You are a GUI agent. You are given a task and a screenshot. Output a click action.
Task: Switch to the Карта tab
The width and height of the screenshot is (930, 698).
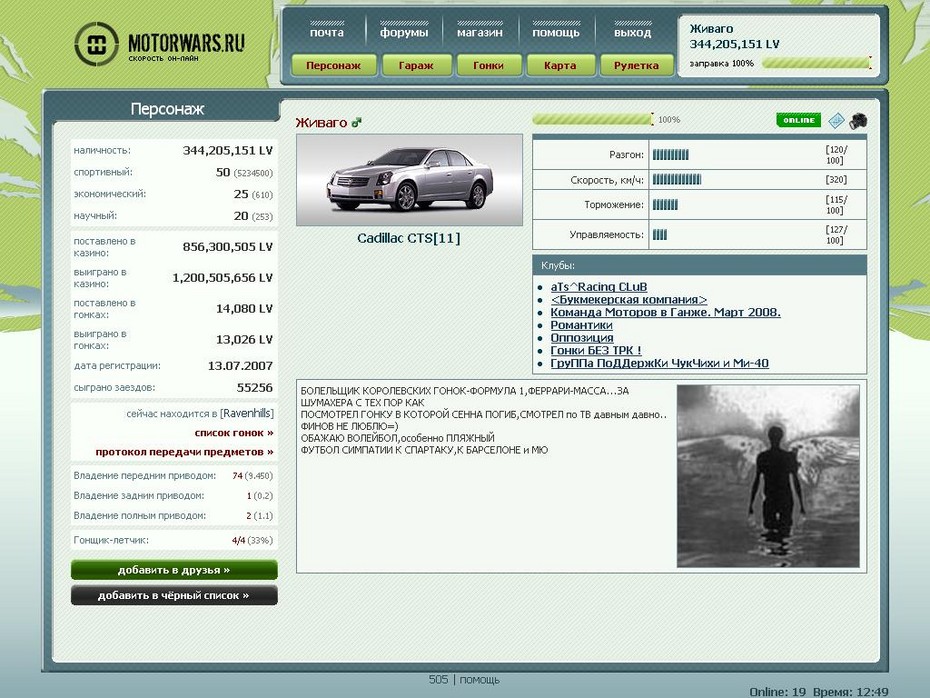pyautogui.click(x=560, y=65)
